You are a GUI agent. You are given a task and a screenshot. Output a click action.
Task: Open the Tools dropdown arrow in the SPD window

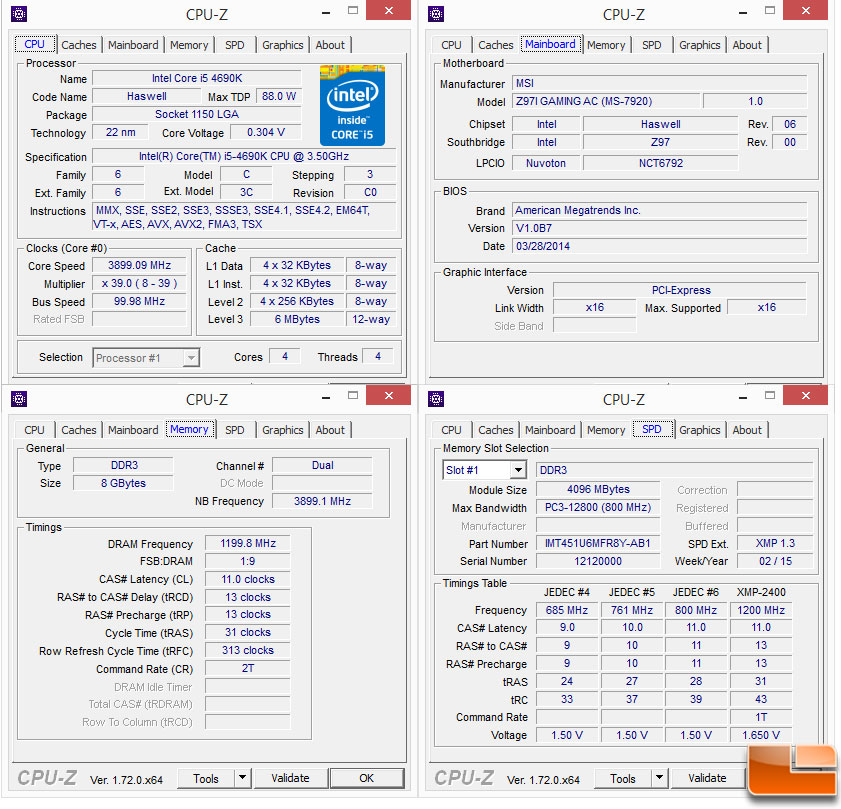pos(659,777)
